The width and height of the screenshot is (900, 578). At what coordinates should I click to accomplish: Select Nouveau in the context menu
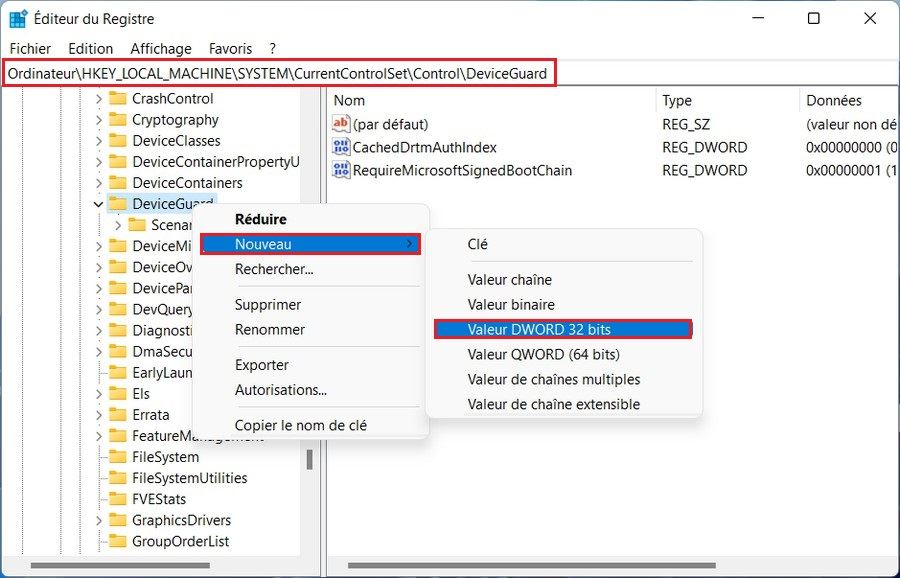click(x=311, y=244)
